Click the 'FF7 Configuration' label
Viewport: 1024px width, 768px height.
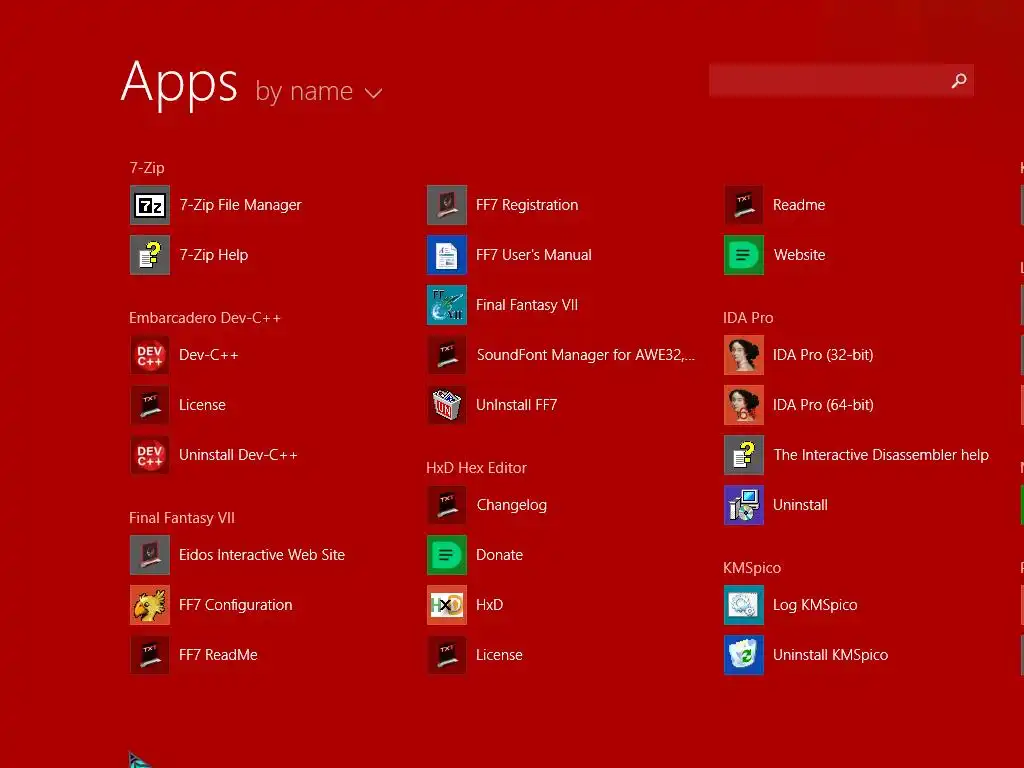click(236, 605)
